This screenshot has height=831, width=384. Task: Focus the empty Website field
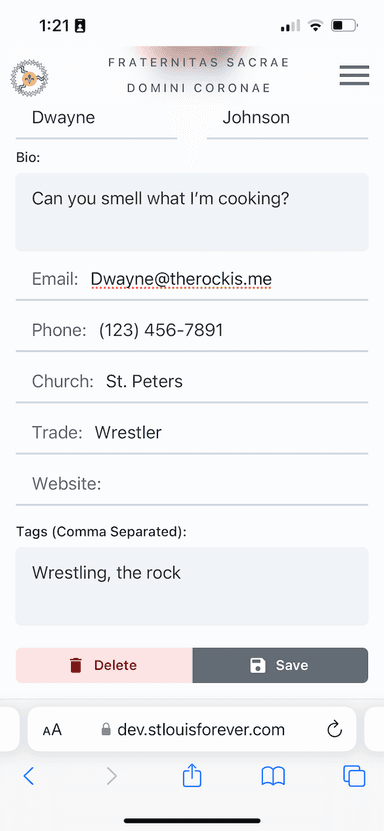coord(192,484)
